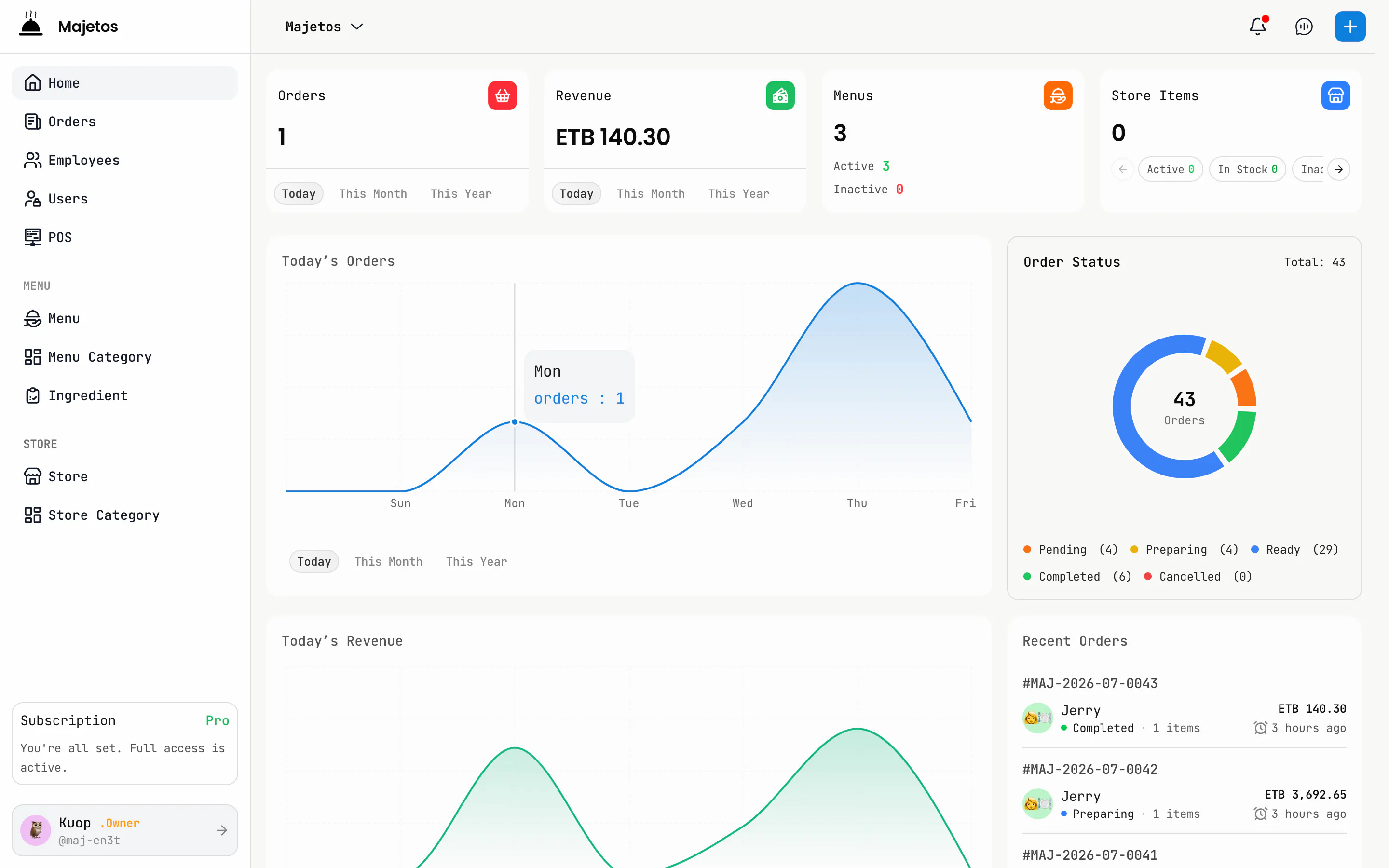Open the Store sidebar item

point(124,476)
